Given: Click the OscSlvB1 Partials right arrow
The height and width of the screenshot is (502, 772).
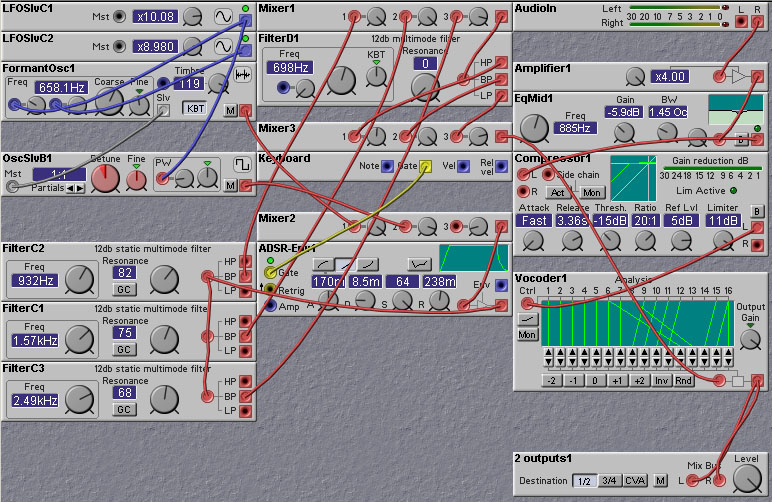Looking at the screenshot, I should (x=79, y=188).
